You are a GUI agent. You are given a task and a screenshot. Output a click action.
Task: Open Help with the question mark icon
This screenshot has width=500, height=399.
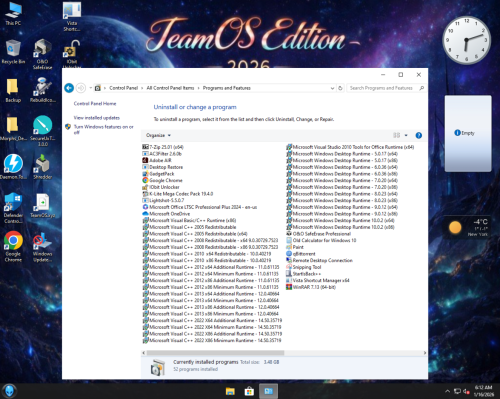(419, 135)
